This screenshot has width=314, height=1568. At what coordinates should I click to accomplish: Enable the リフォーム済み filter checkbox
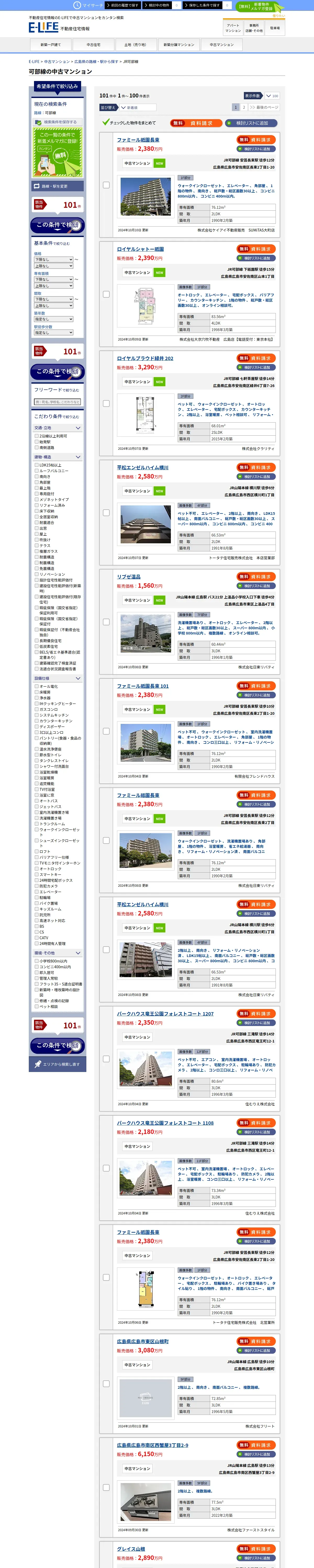coord(37,505)
